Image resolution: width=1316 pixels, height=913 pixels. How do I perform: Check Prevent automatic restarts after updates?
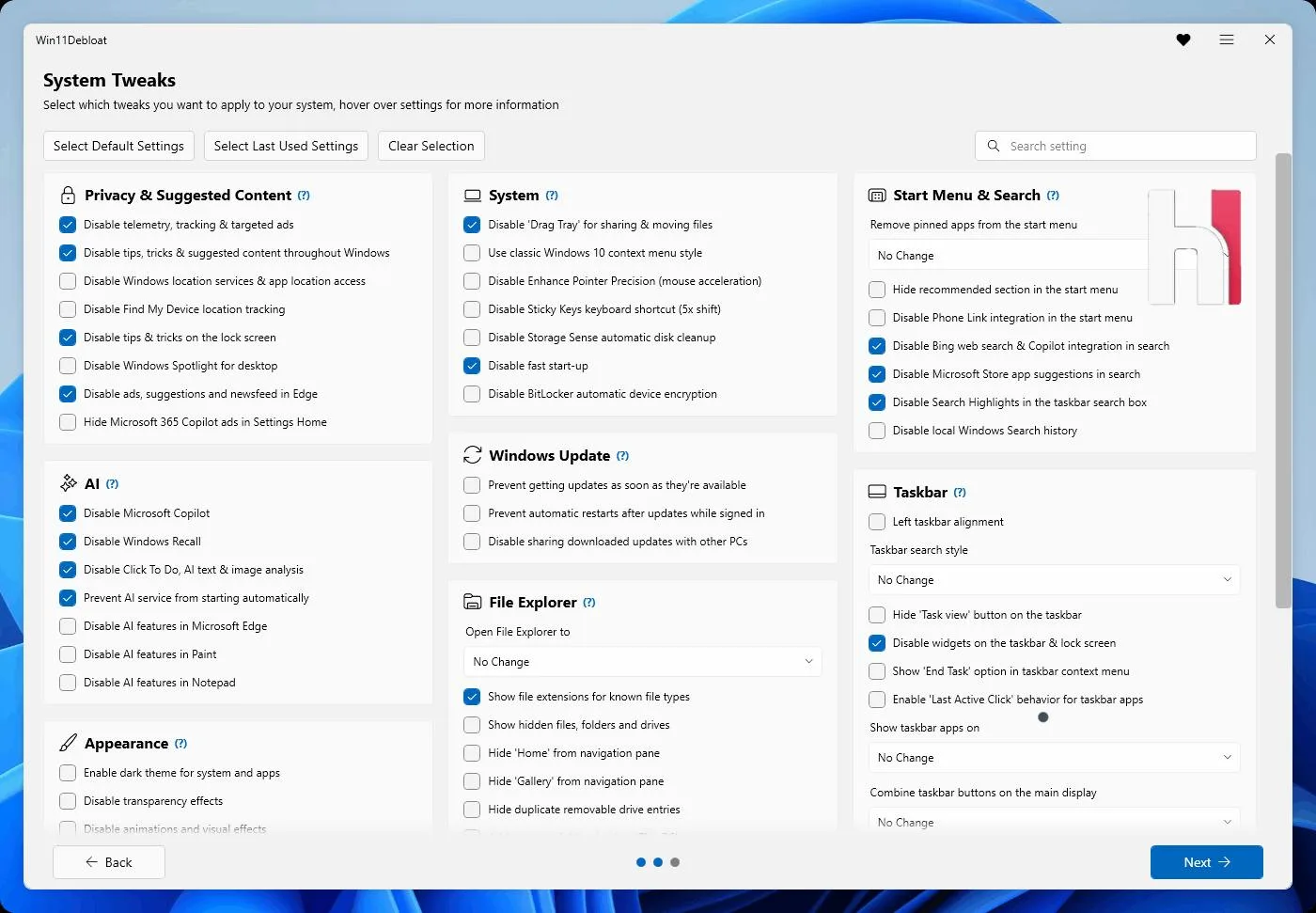click(472, 513)
